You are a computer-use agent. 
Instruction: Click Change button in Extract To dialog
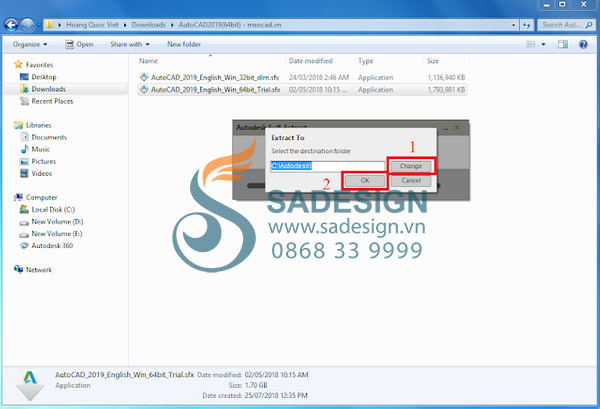411,166
